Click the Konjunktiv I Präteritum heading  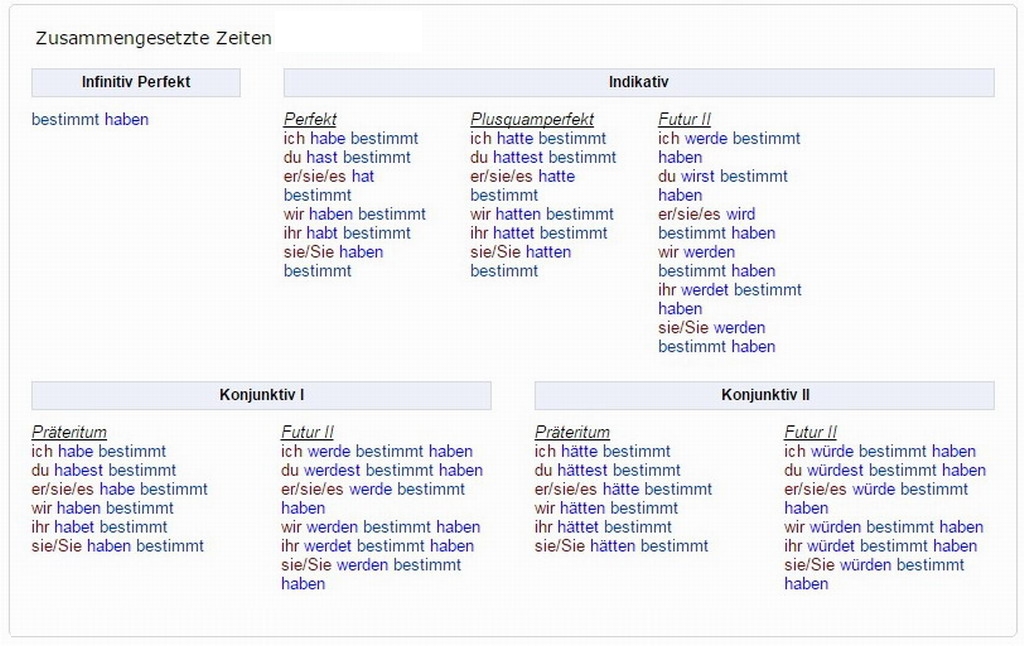point(69,433)
